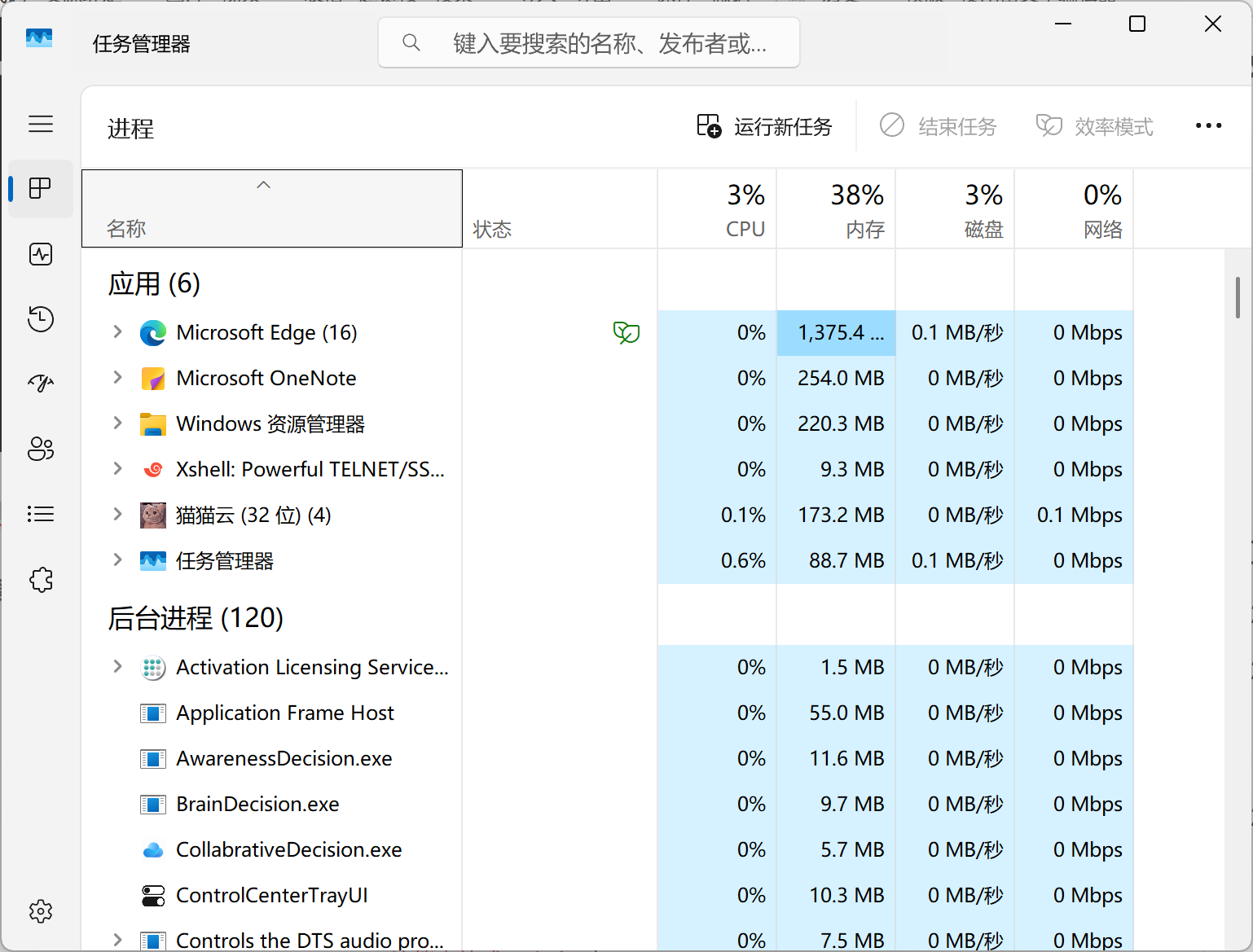Viewport: 1253px width, 952px height.
Task: Select the ControlCenterTrayUI process name
Action: pos(272,896)
